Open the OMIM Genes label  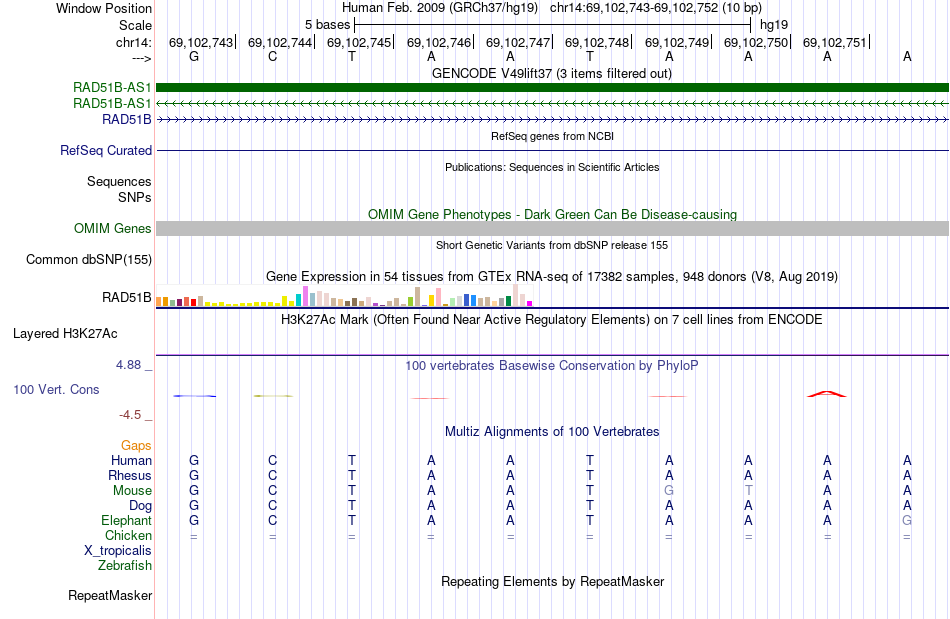(113, 228)
